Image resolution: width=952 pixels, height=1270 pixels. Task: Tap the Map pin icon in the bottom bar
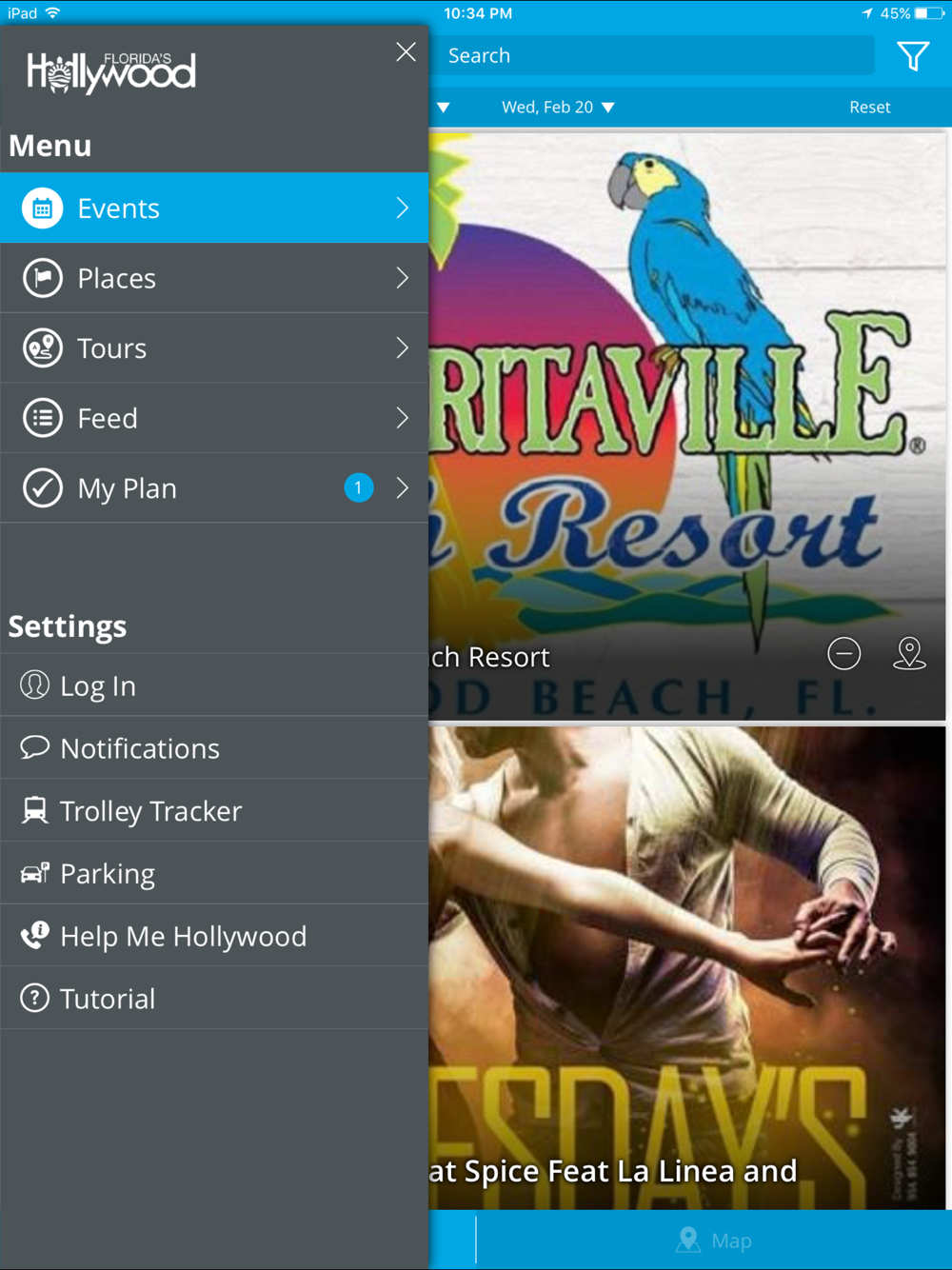(x=687, y=1240)
